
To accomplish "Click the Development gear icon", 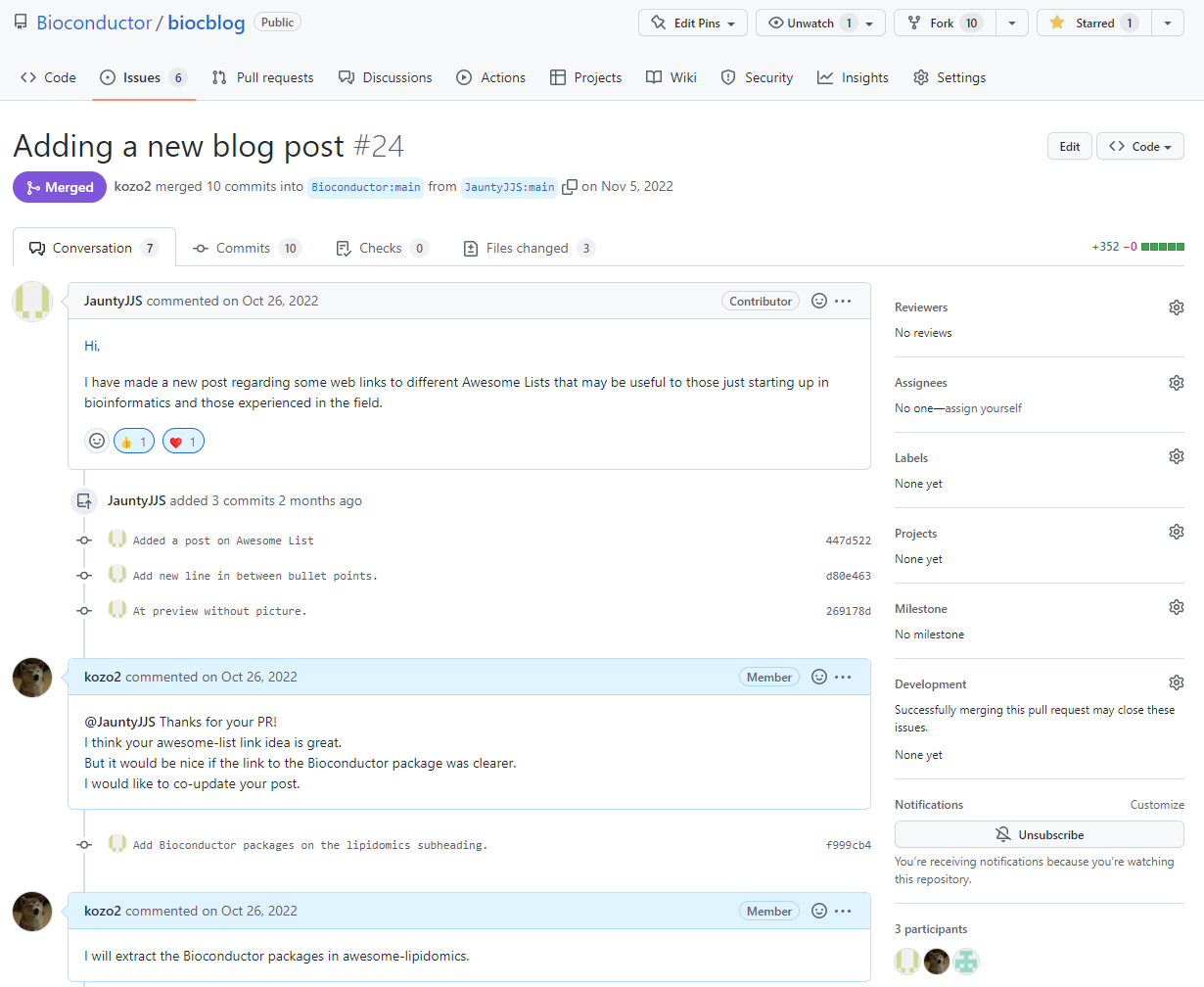I will pos(1176,682).
